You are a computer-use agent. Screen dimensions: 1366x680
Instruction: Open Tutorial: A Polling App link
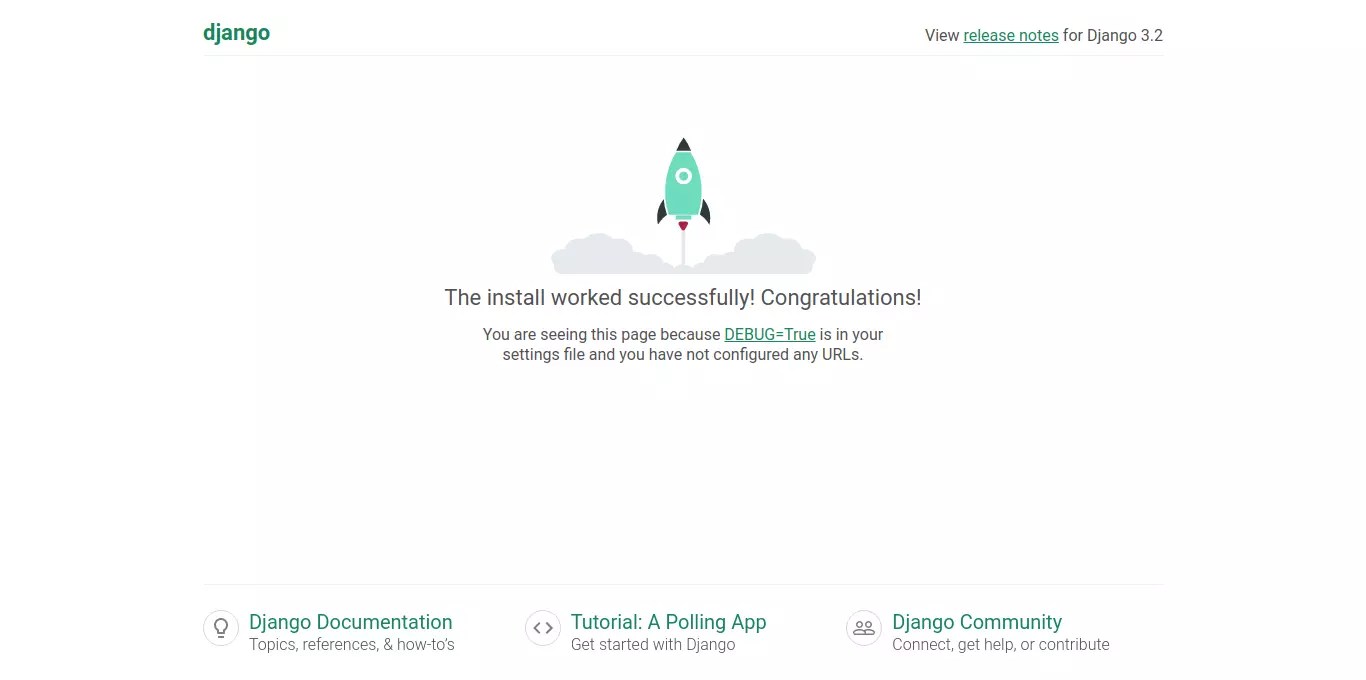point(669,622)
